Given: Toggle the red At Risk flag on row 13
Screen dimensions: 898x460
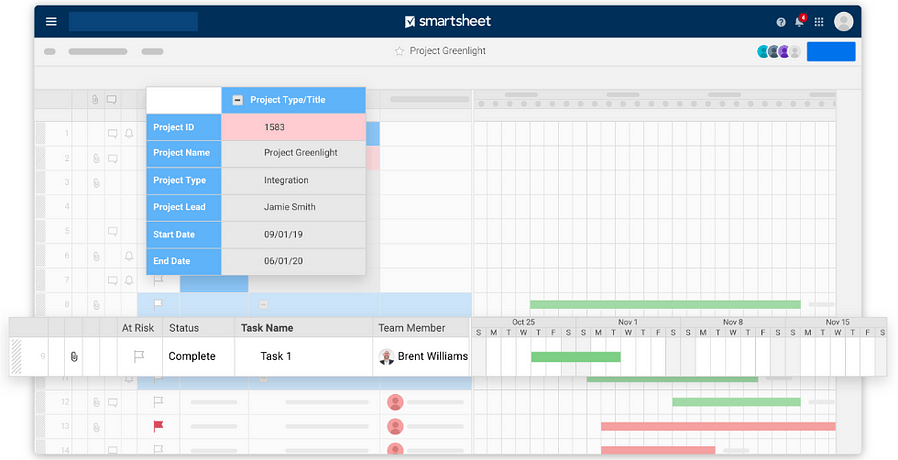Looking at the screenshot, I should tap(158, 426).
